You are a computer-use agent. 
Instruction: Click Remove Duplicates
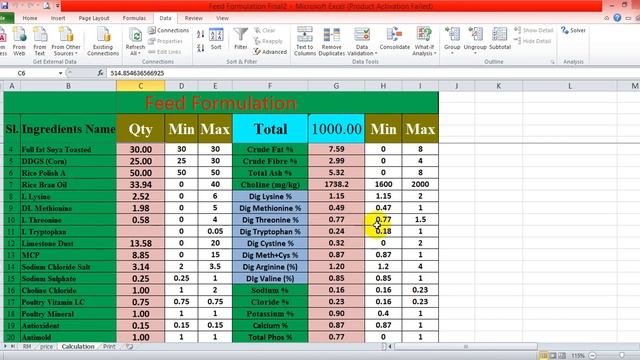(331, 41)
